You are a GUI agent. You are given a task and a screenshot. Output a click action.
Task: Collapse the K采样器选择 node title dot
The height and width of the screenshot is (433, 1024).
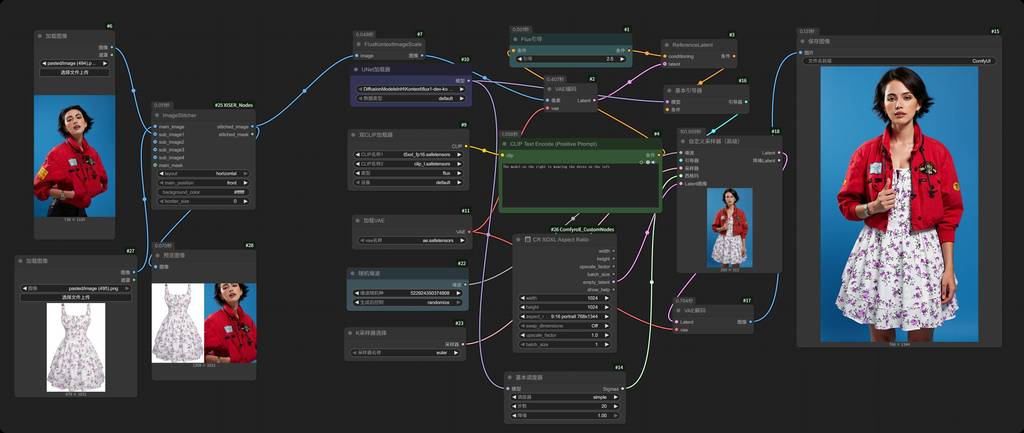point(350,333)
